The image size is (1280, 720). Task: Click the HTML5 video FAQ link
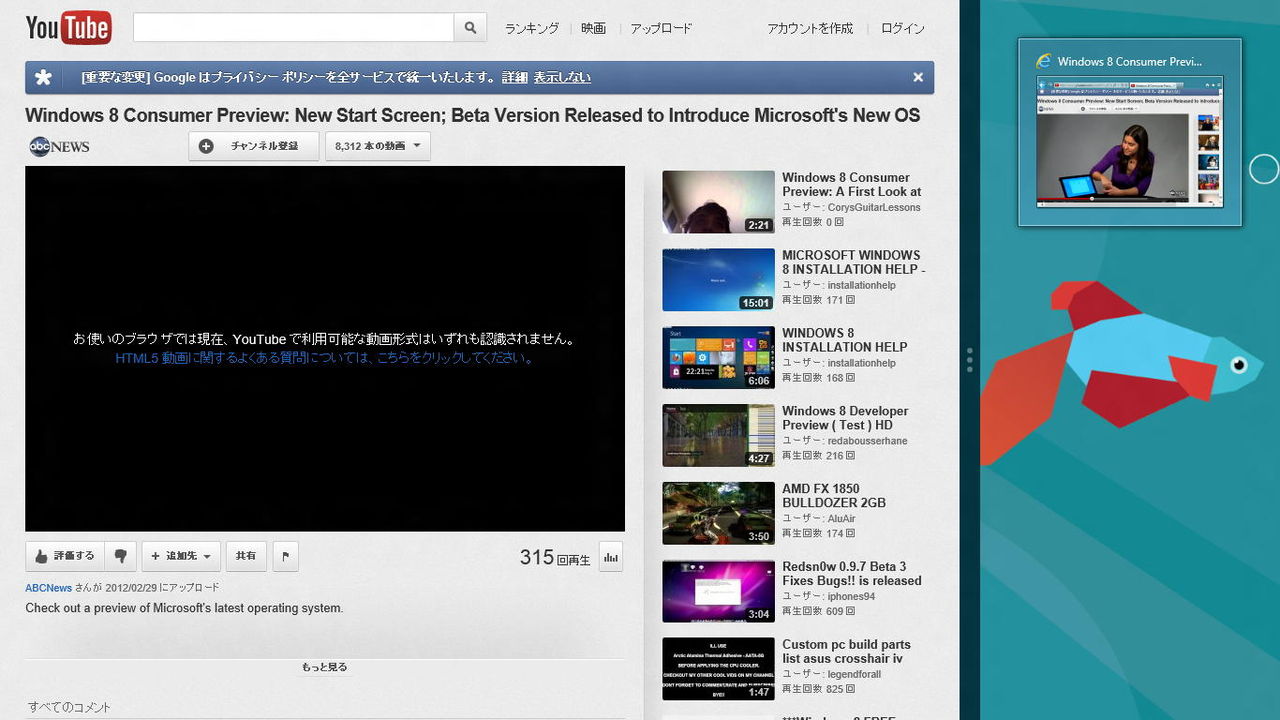pyautogui.click(x=325, y=358)
